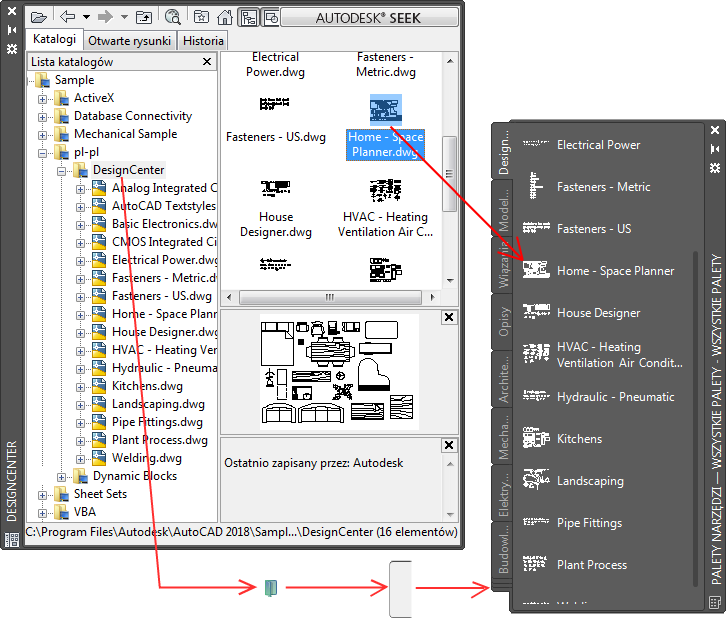Viewport: 727px width, 628px height.
Task: Select the Landscaping palette tool icon
Action: click(x=536, y=479)
